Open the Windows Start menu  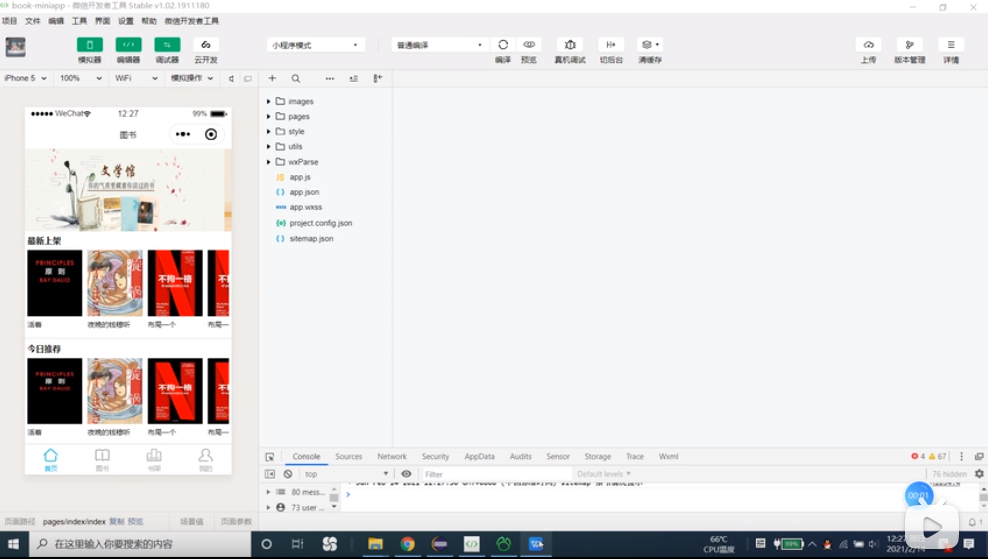pyautogui.click(x=13, y=543)
